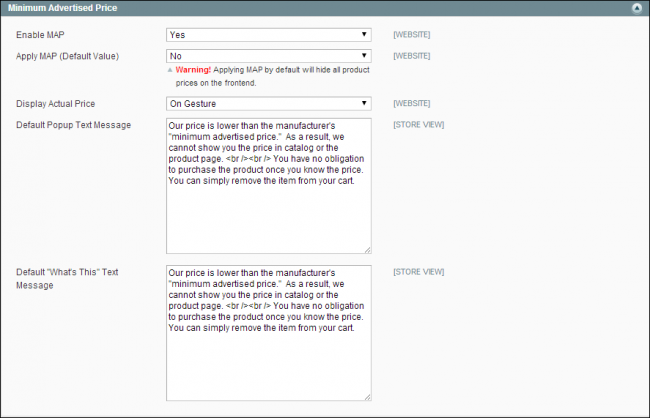Click the Minimum Advertised Price header title

[63, 8]
